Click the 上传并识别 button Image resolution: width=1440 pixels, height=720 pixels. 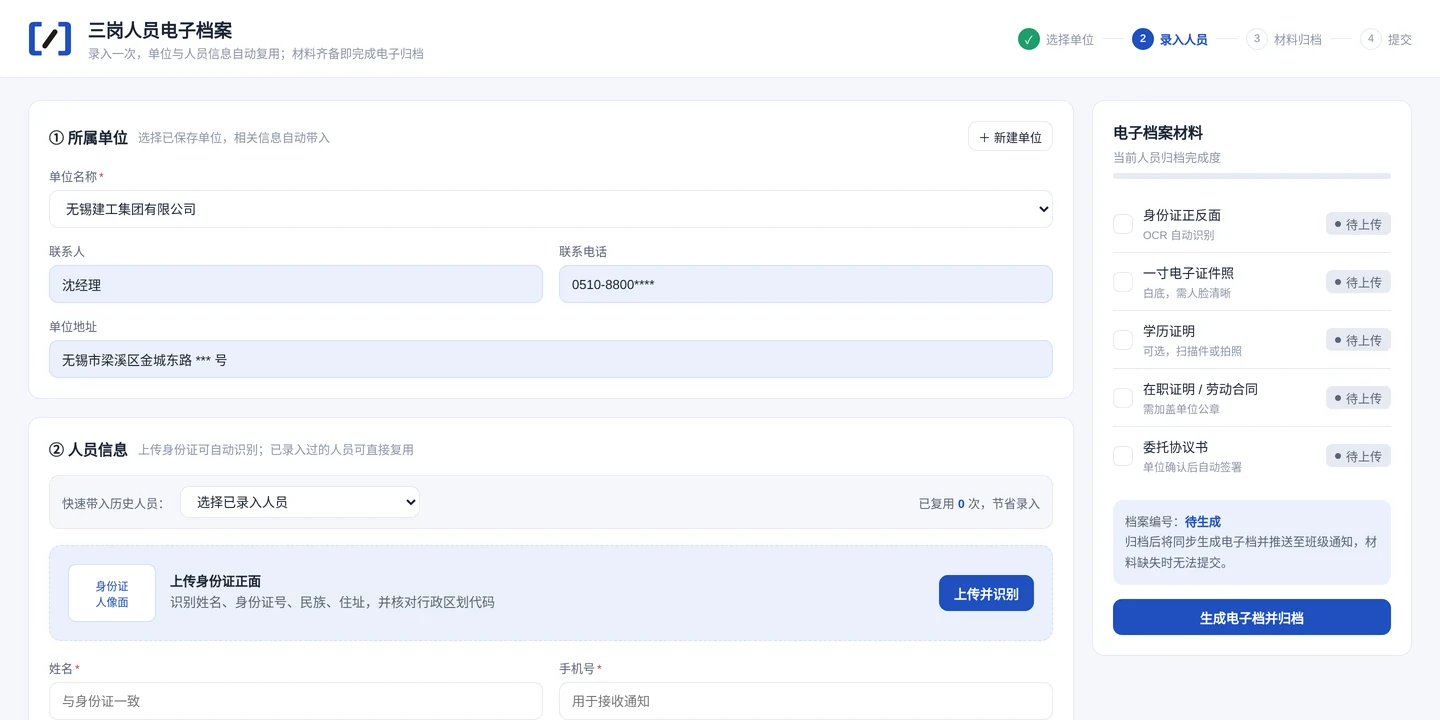coord(986,593)
